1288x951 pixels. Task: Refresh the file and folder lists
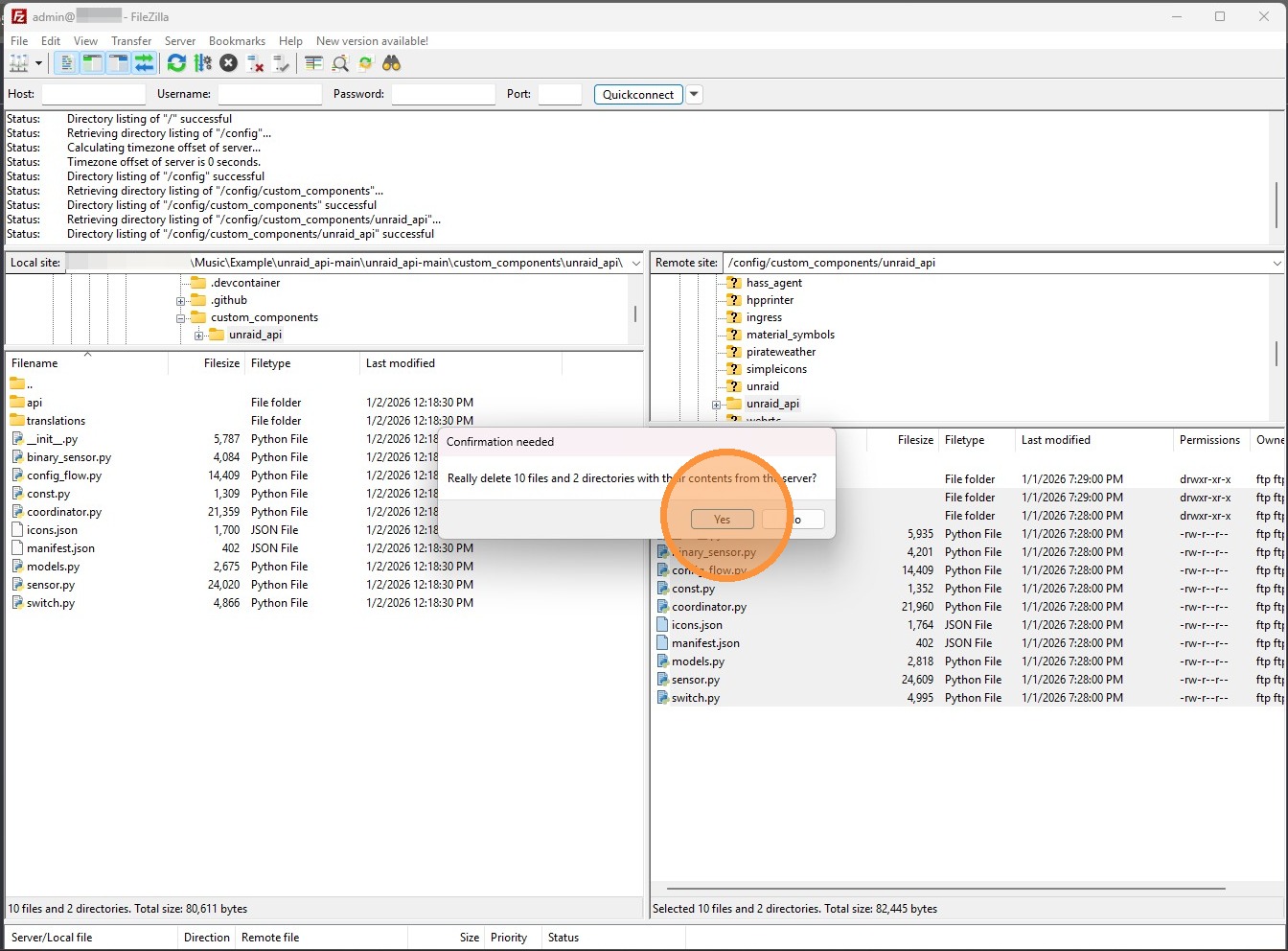click(x=176, y=63)
